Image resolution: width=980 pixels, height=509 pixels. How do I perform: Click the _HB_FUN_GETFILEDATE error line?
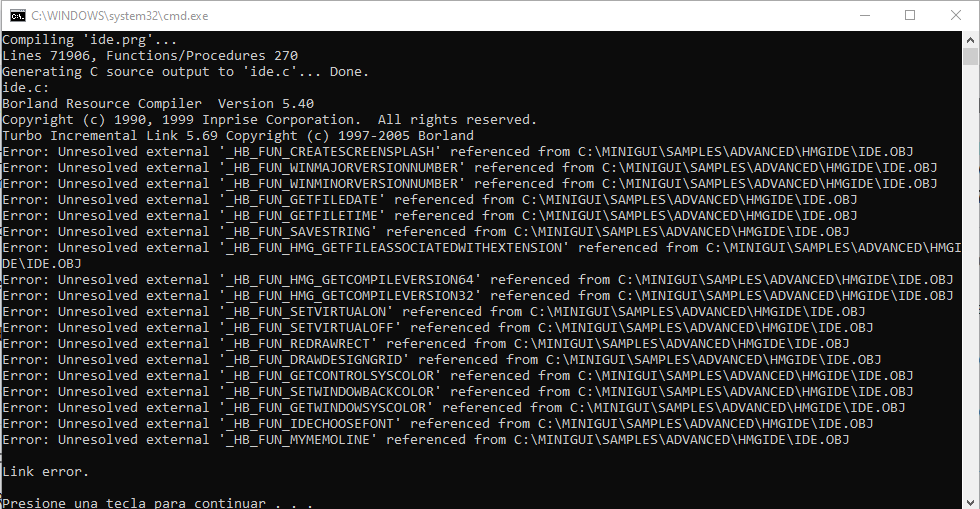429,199
